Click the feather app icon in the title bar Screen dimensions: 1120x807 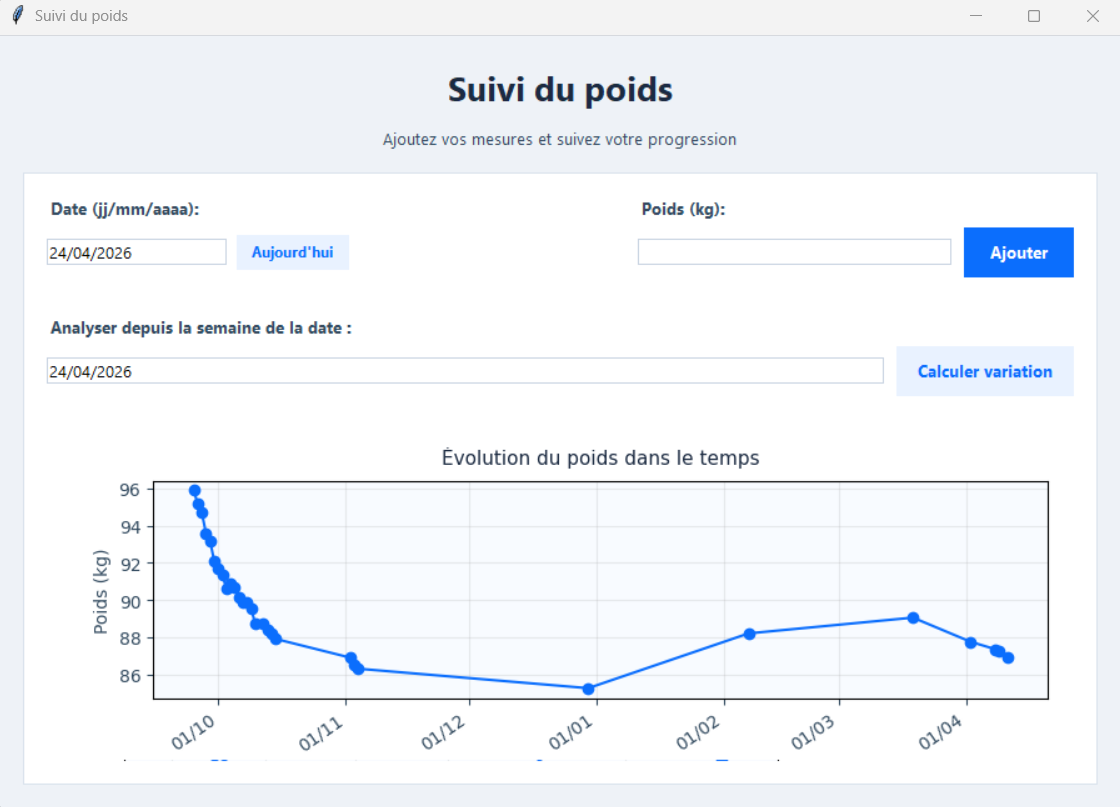(x=15, y=15)
